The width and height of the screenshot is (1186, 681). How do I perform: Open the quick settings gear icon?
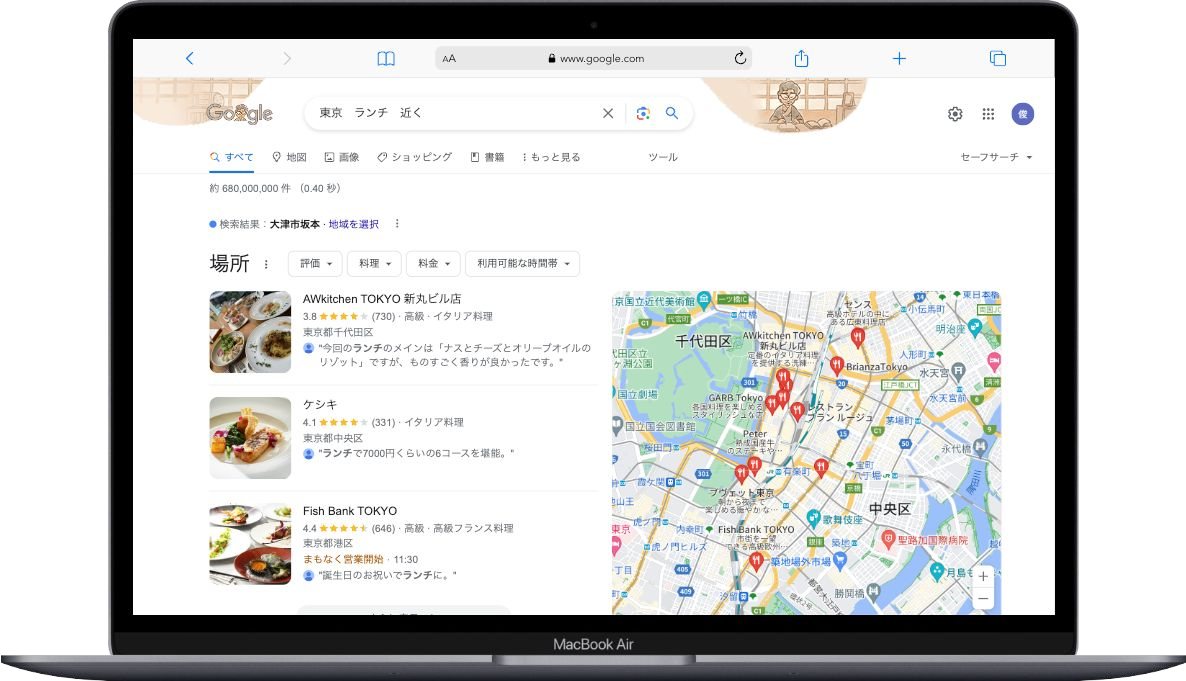pos(955,114)
